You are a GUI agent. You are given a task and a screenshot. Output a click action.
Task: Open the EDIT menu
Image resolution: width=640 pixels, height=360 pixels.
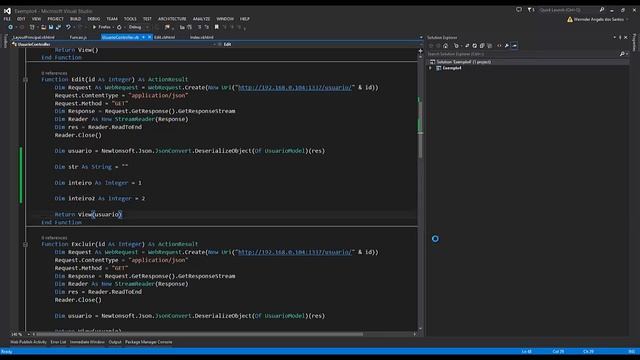(21, 19)
